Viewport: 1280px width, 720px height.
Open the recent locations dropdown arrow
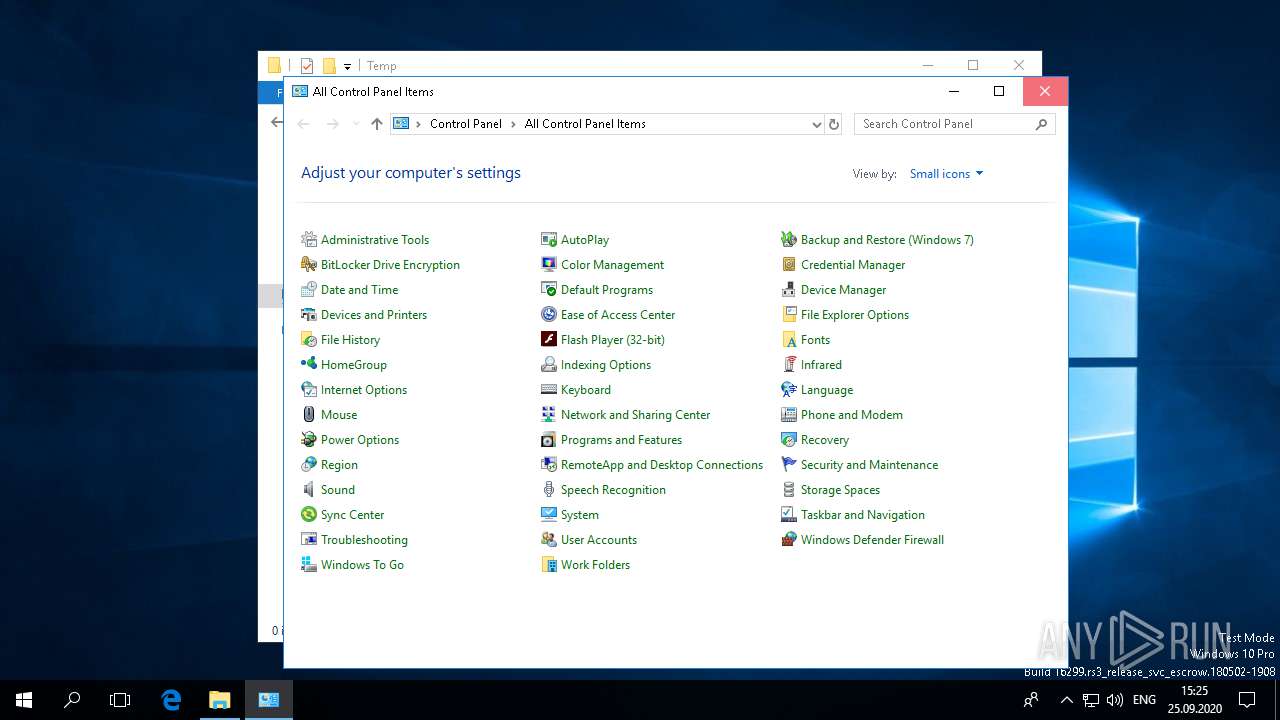point(355,124)
